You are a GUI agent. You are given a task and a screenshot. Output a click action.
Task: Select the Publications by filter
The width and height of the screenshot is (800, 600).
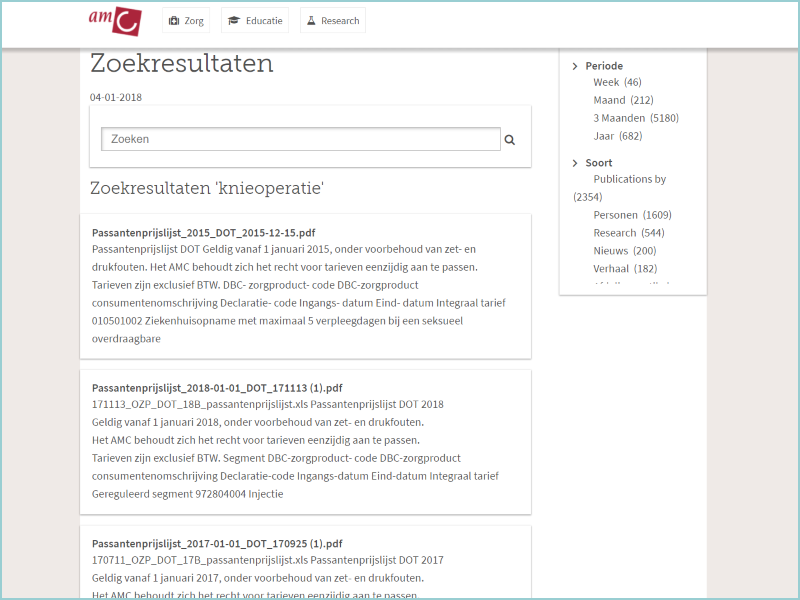click(629, 180)
